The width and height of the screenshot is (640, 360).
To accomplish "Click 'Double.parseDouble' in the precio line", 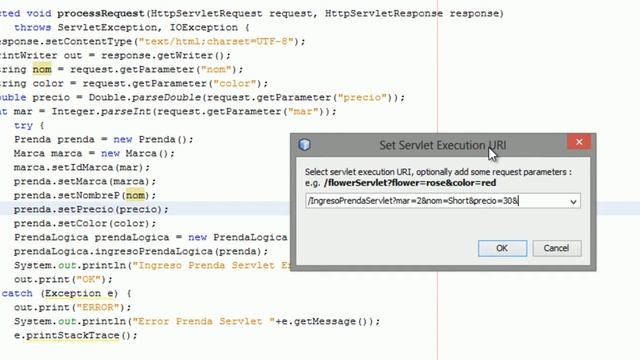I will tap(145, 98).
